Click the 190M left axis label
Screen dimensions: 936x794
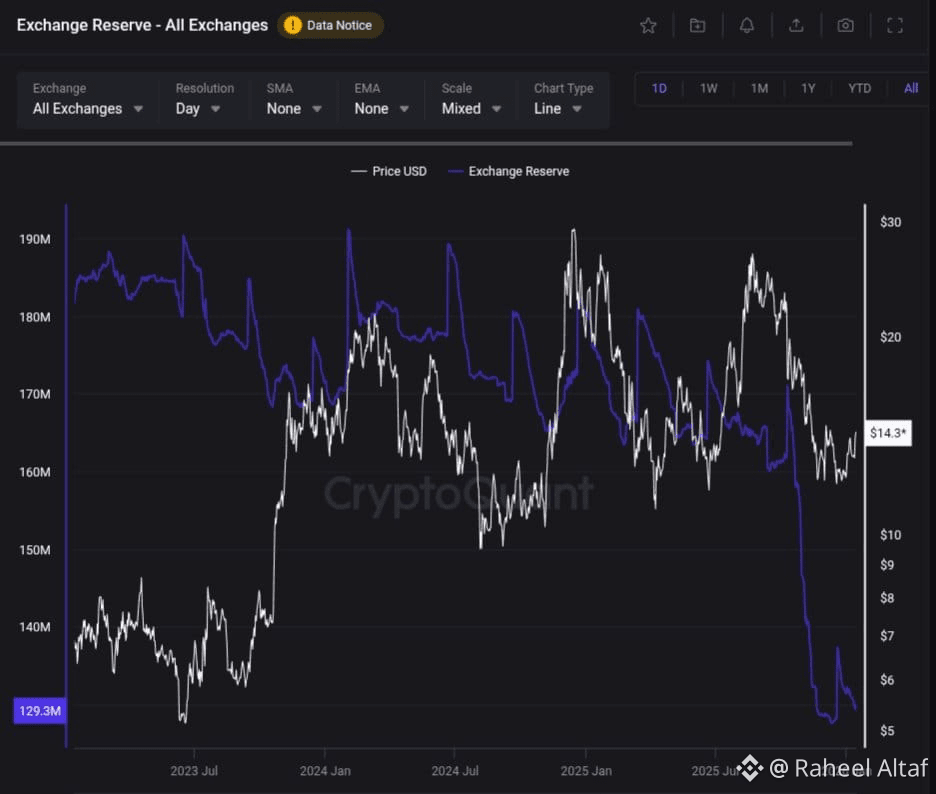pos(35,239)
